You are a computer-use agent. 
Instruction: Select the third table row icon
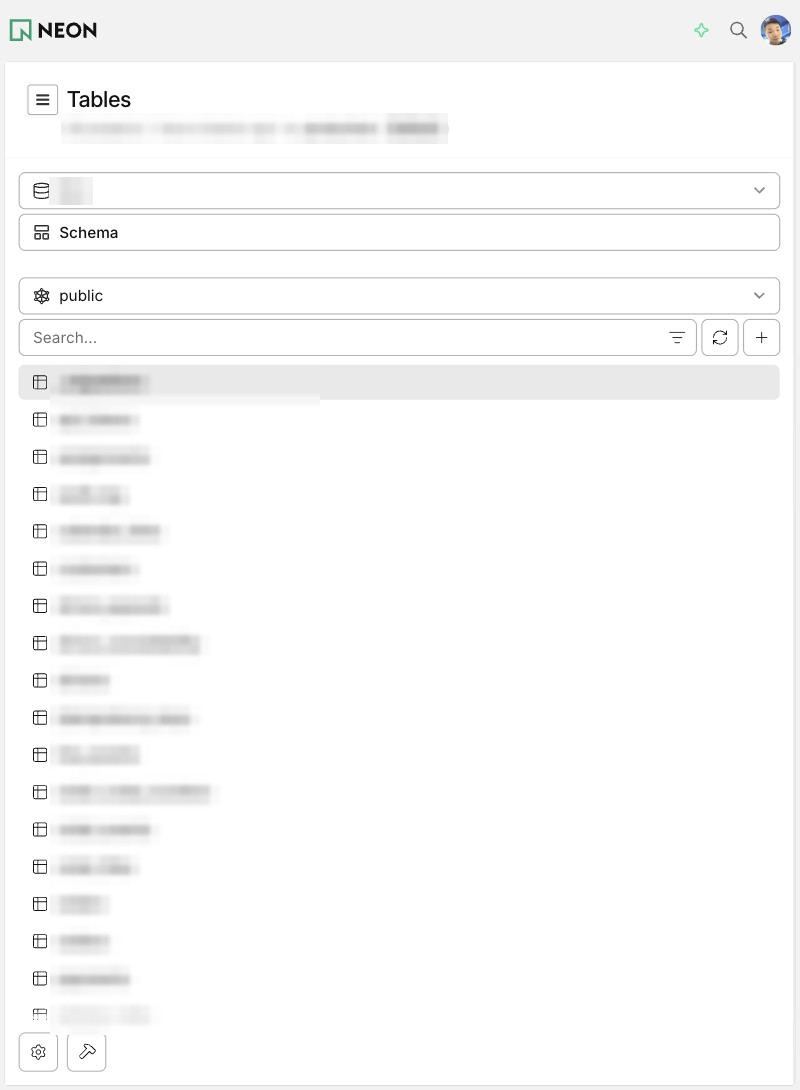pos(40,457)
